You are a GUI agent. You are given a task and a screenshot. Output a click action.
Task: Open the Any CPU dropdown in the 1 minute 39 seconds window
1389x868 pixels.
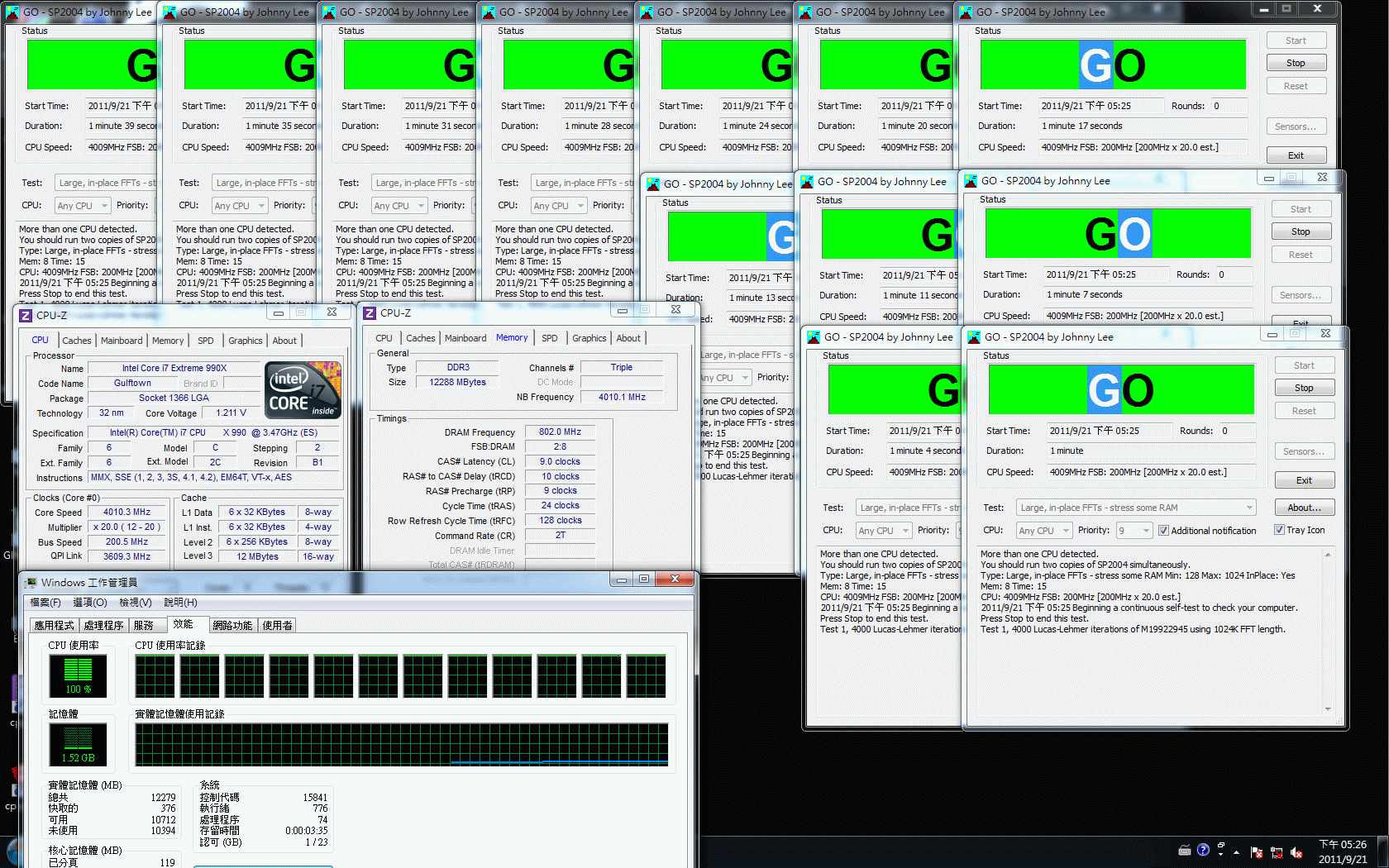click(82, 206)
